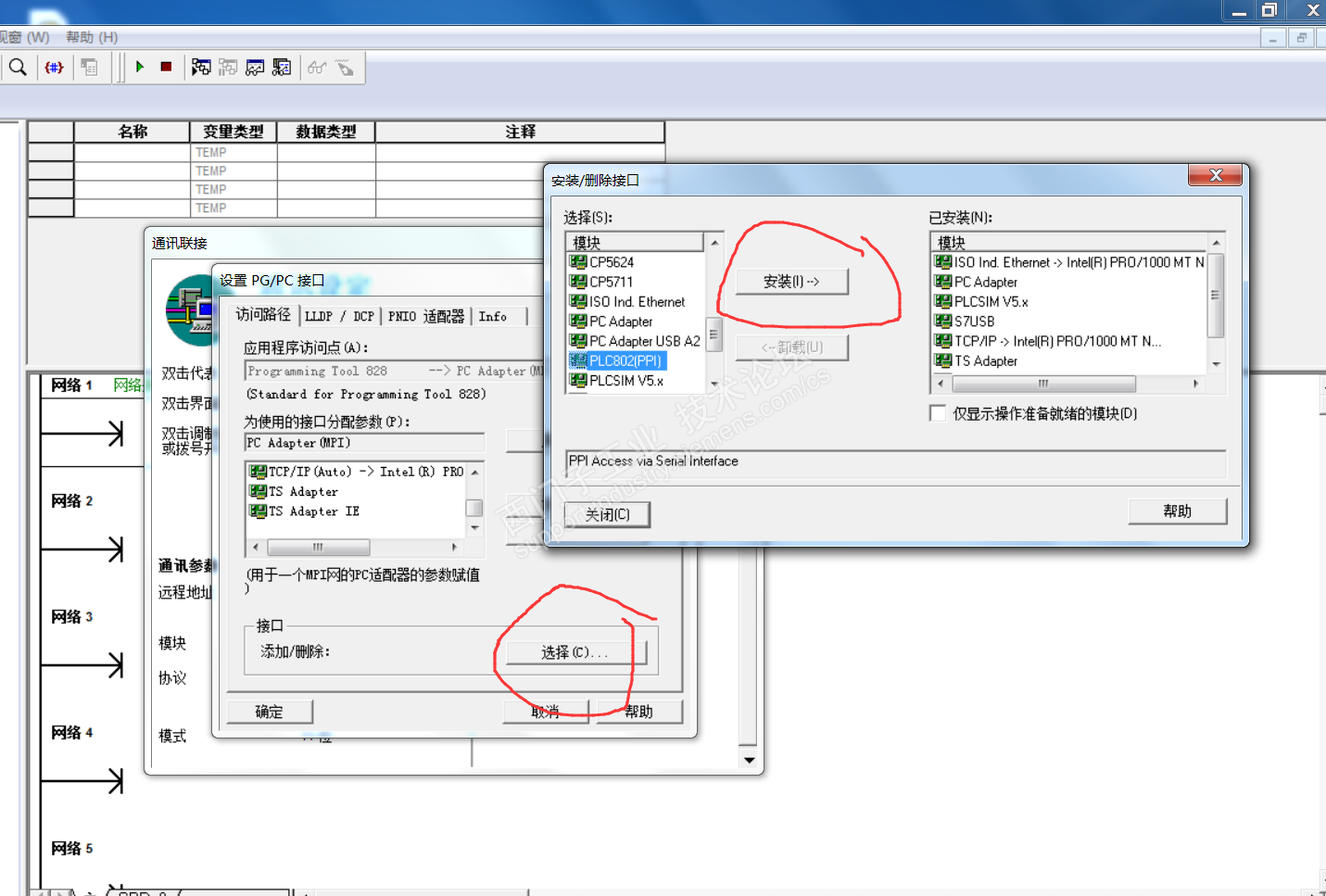Click 帮助 in the 设置 PG/PC 接口 dialog
The image size is (1326, 896).
(639, 712)
